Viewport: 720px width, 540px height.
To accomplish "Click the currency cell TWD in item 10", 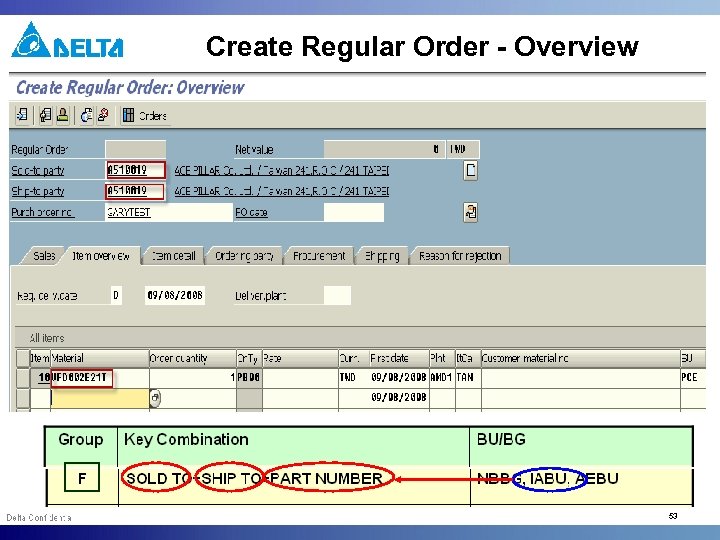I will 354,377.
